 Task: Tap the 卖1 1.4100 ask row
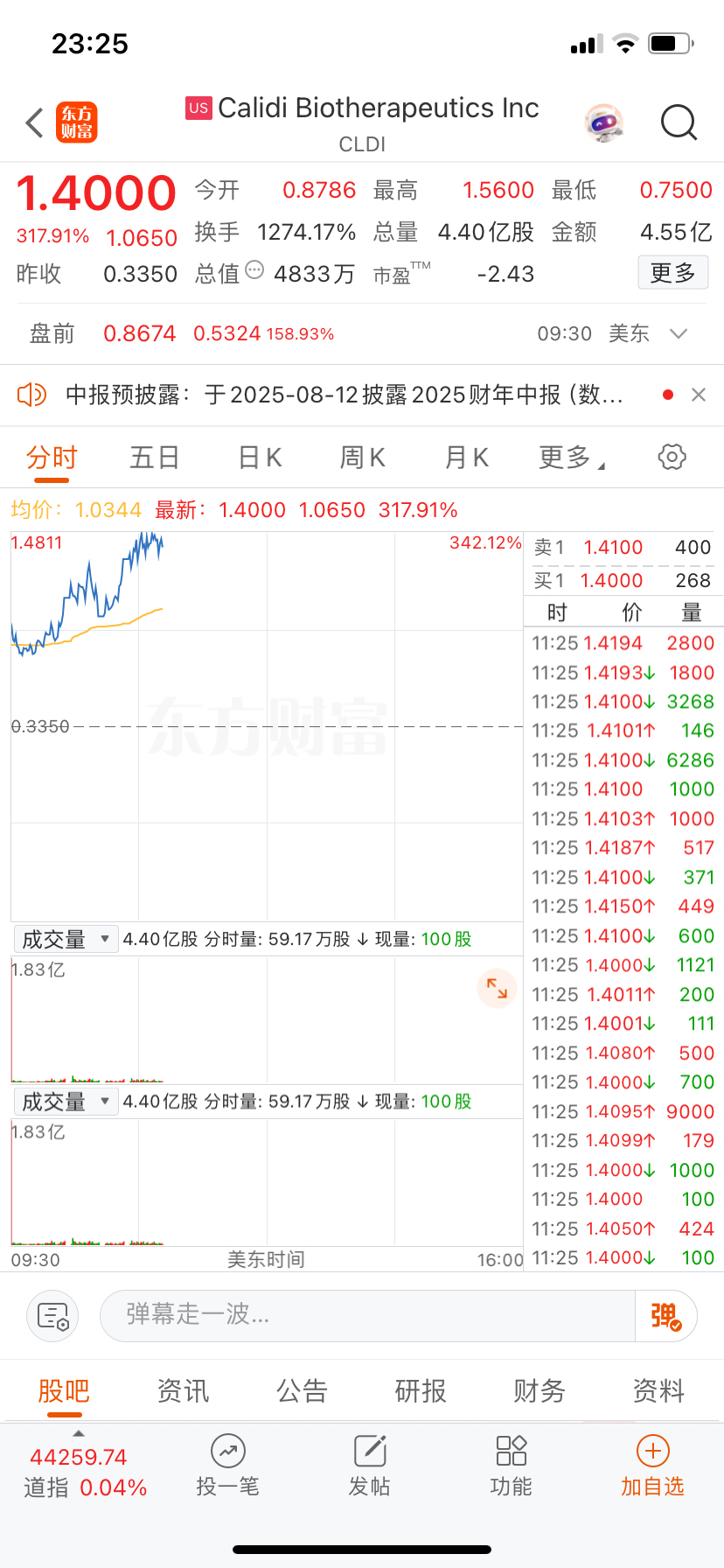pyautogui.click(x=623, y=548)
